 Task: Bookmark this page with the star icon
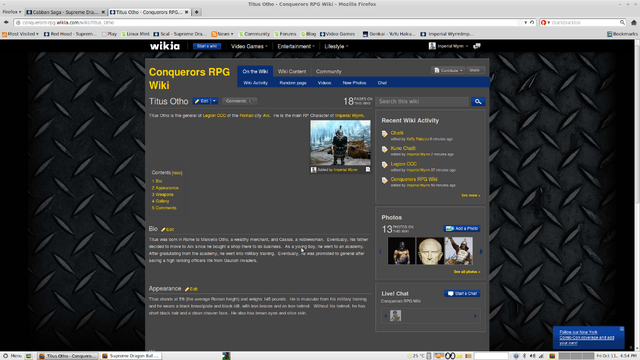coord(520,22)
